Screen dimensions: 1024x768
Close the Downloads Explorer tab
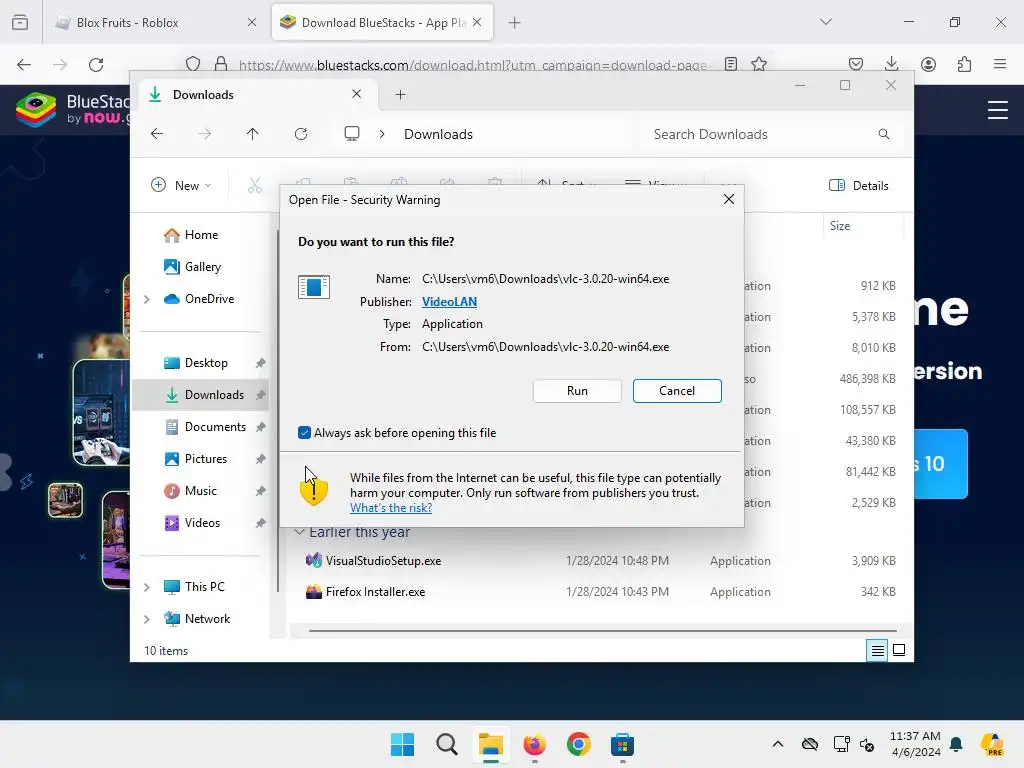click(x=357, y=94)
